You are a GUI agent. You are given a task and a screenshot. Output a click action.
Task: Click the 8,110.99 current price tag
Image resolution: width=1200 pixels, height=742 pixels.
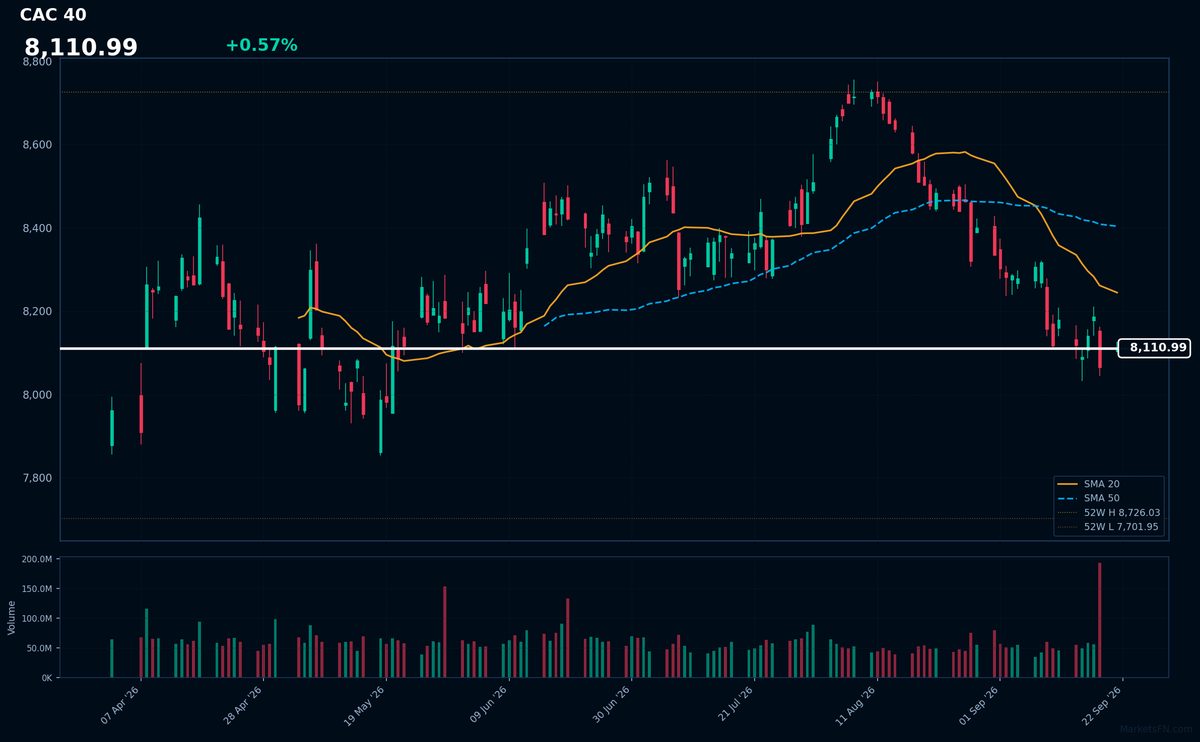pyautogui.click(x=1154, y=348)
